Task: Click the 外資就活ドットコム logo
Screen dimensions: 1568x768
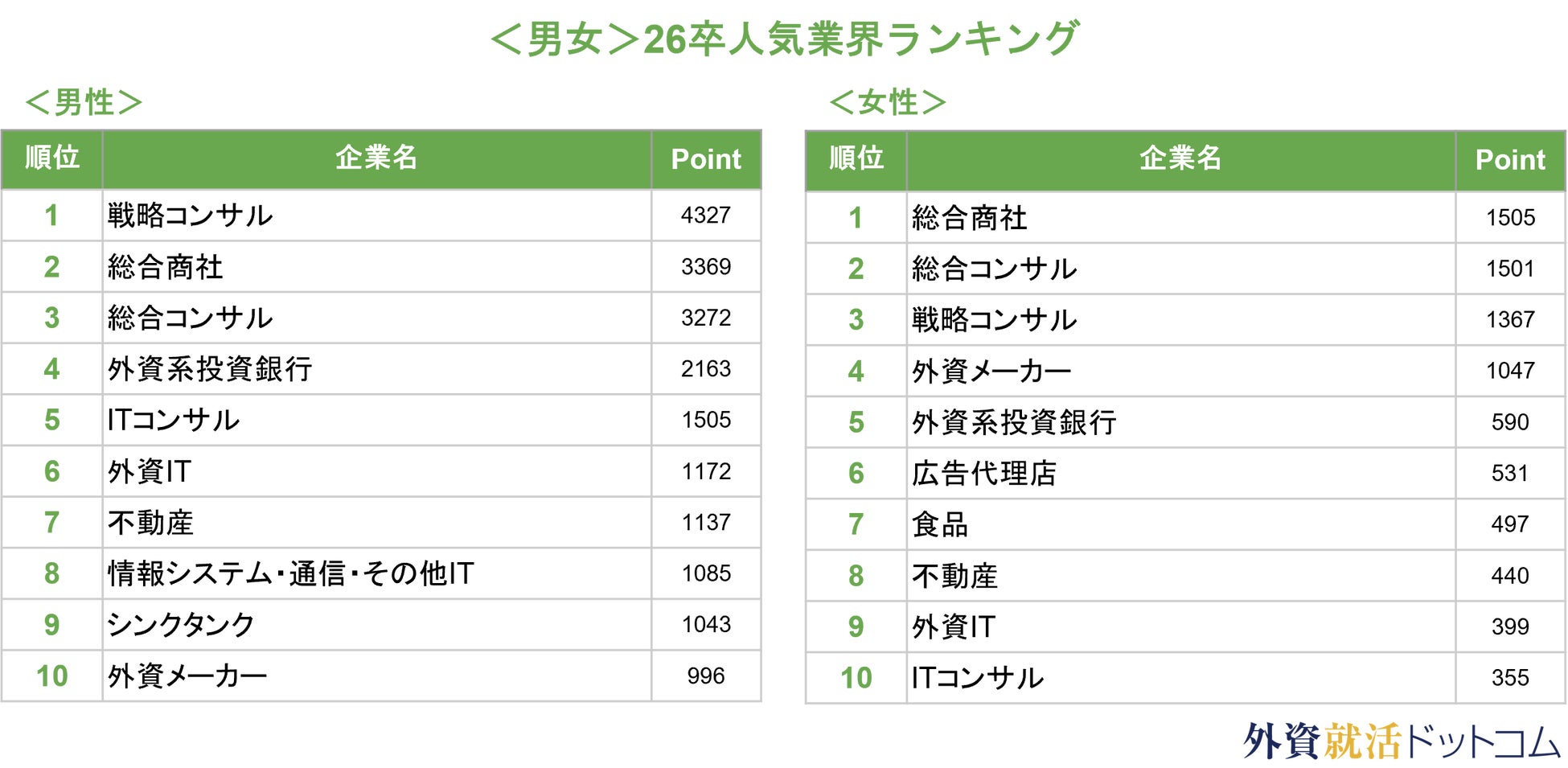Action: (1401, 741)
